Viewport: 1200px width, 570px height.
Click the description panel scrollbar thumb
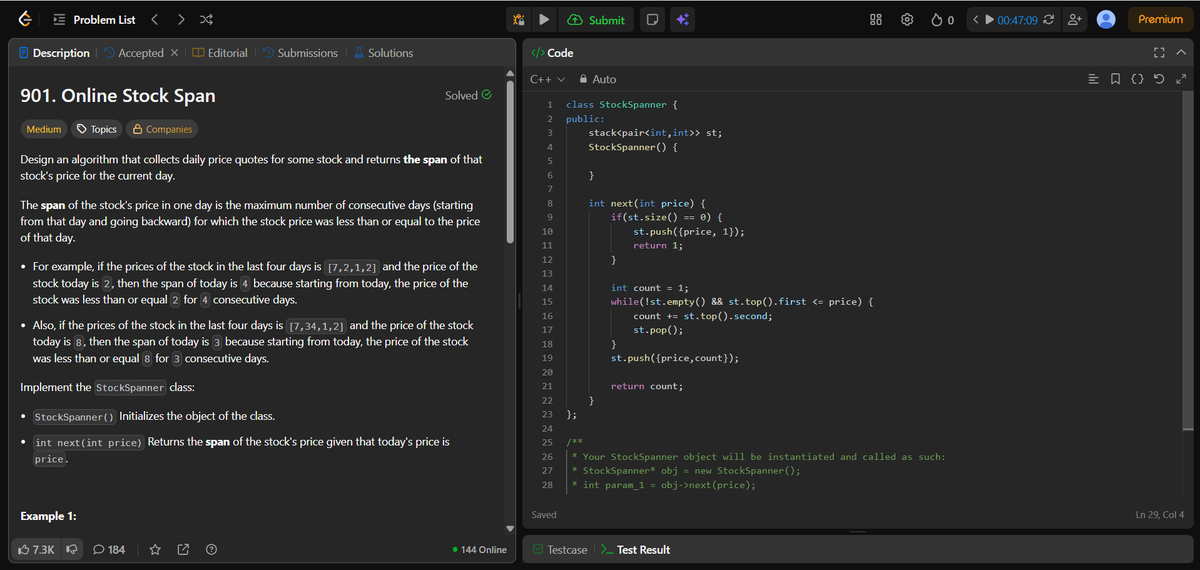[x=512, y=163]
